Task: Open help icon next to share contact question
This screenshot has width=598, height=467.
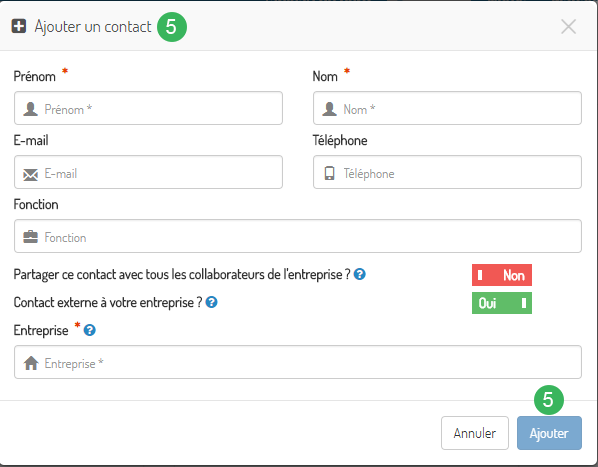Action: click(x=360, y=274)
